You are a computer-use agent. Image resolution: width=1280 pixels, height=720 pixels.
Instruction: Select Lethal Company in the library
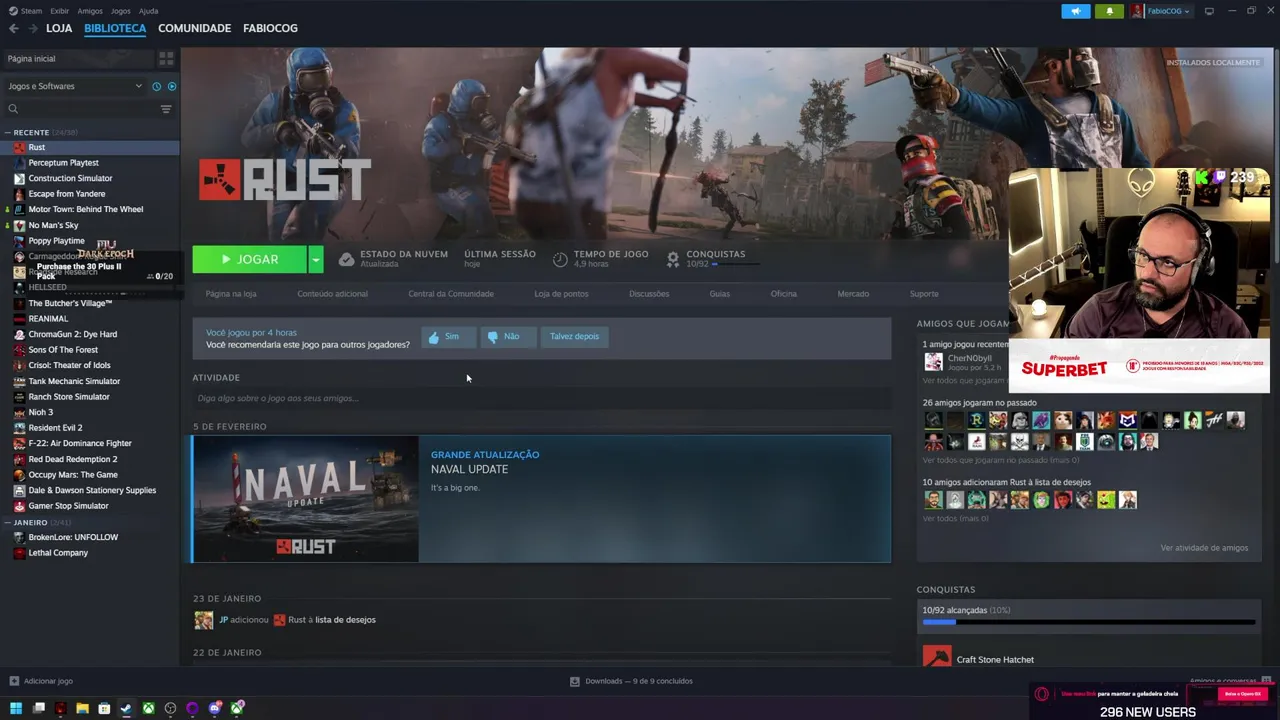point(58,553)
